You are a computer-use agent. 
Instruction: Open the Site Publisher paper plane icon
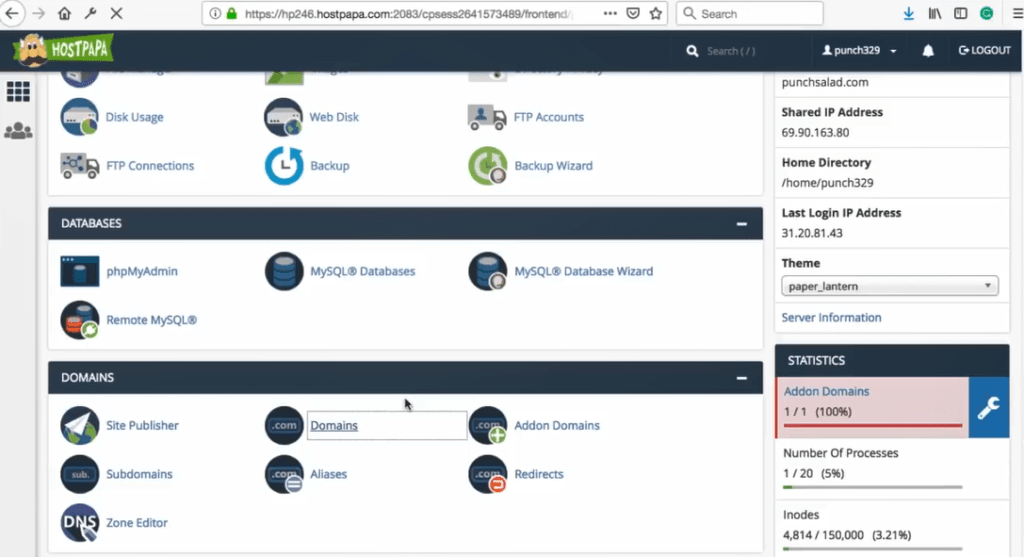point(79,425)
